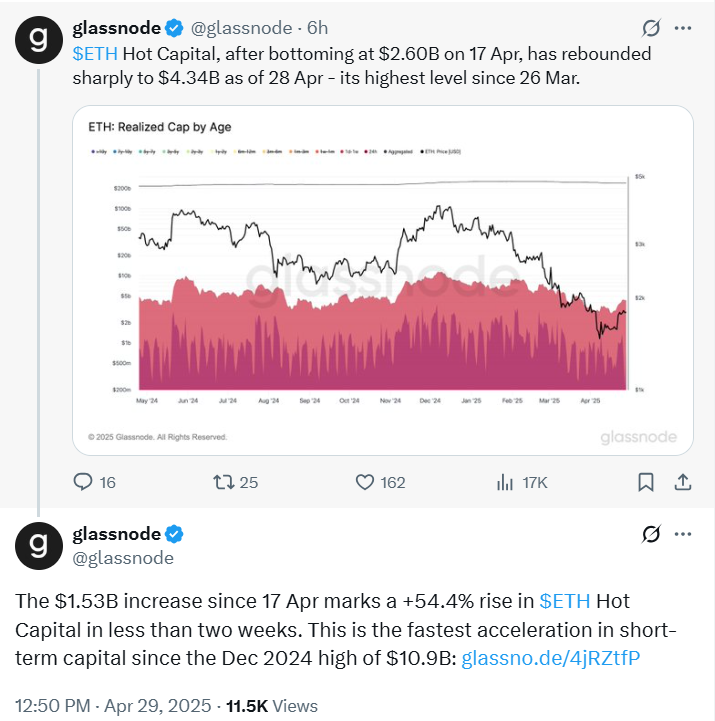Click the verified badge on the second tweet

(x=173, y=533)
